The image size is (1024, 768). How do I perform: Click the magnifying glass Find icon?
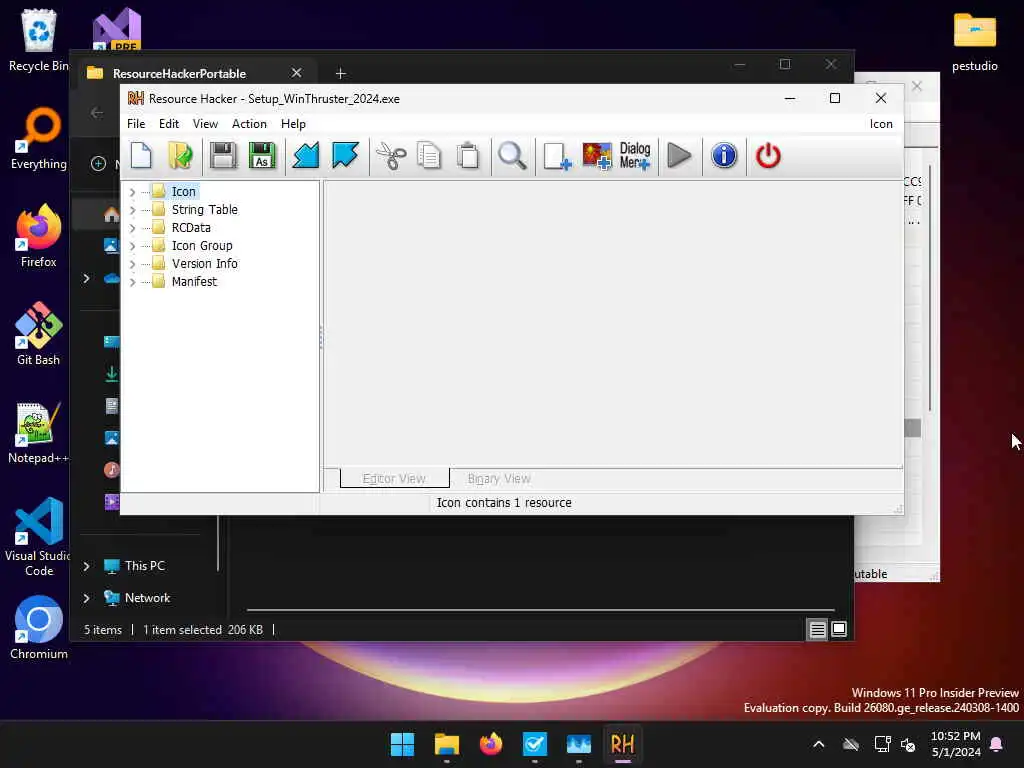512,156
